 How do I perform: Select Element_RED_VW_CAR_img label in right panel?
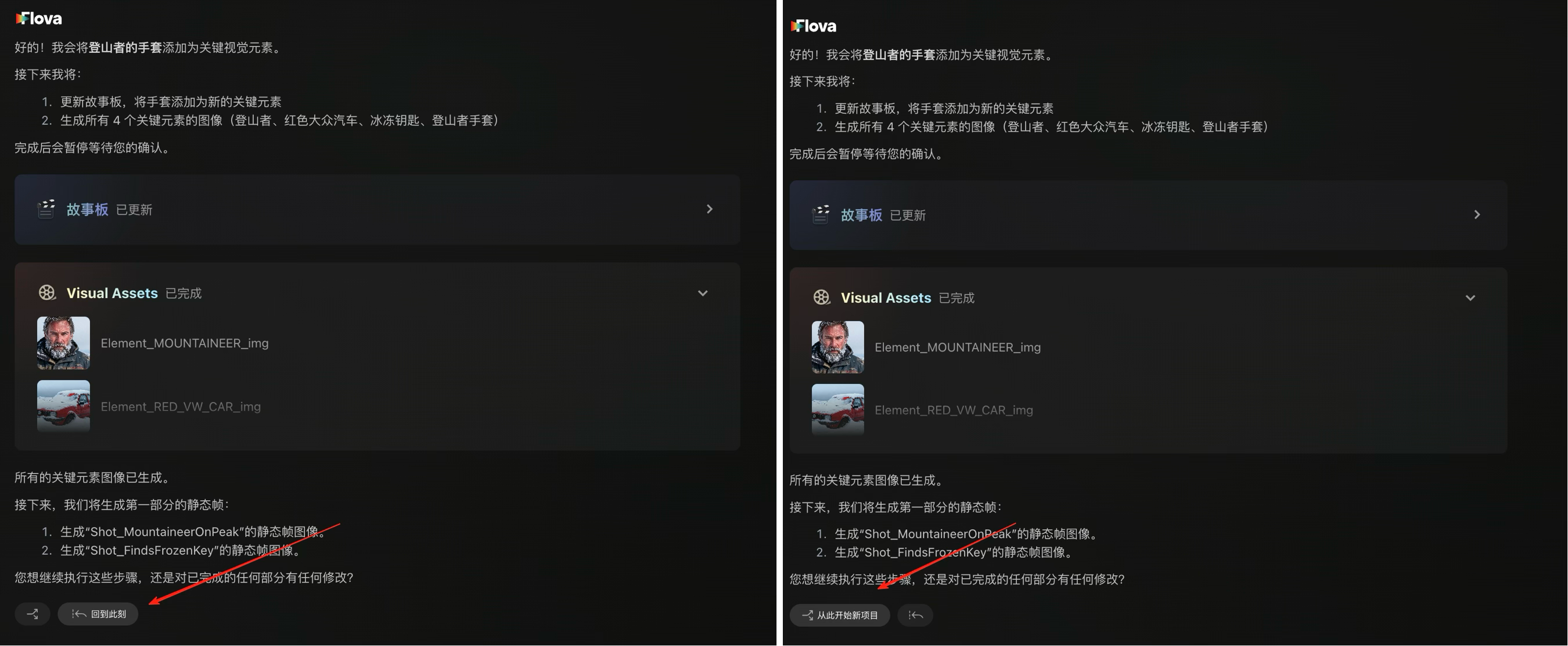coord(953,410)
